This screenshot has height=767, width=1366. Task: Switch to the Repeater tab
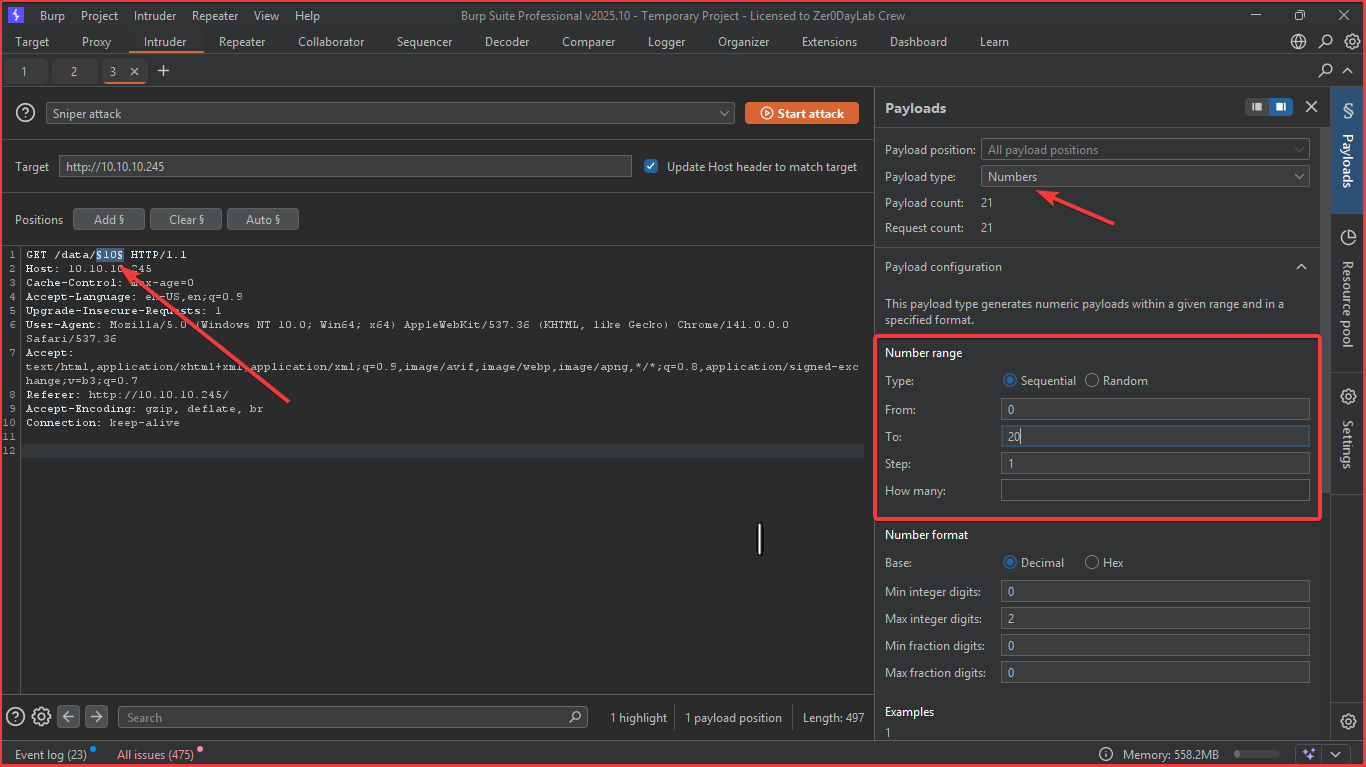point(242,42)
